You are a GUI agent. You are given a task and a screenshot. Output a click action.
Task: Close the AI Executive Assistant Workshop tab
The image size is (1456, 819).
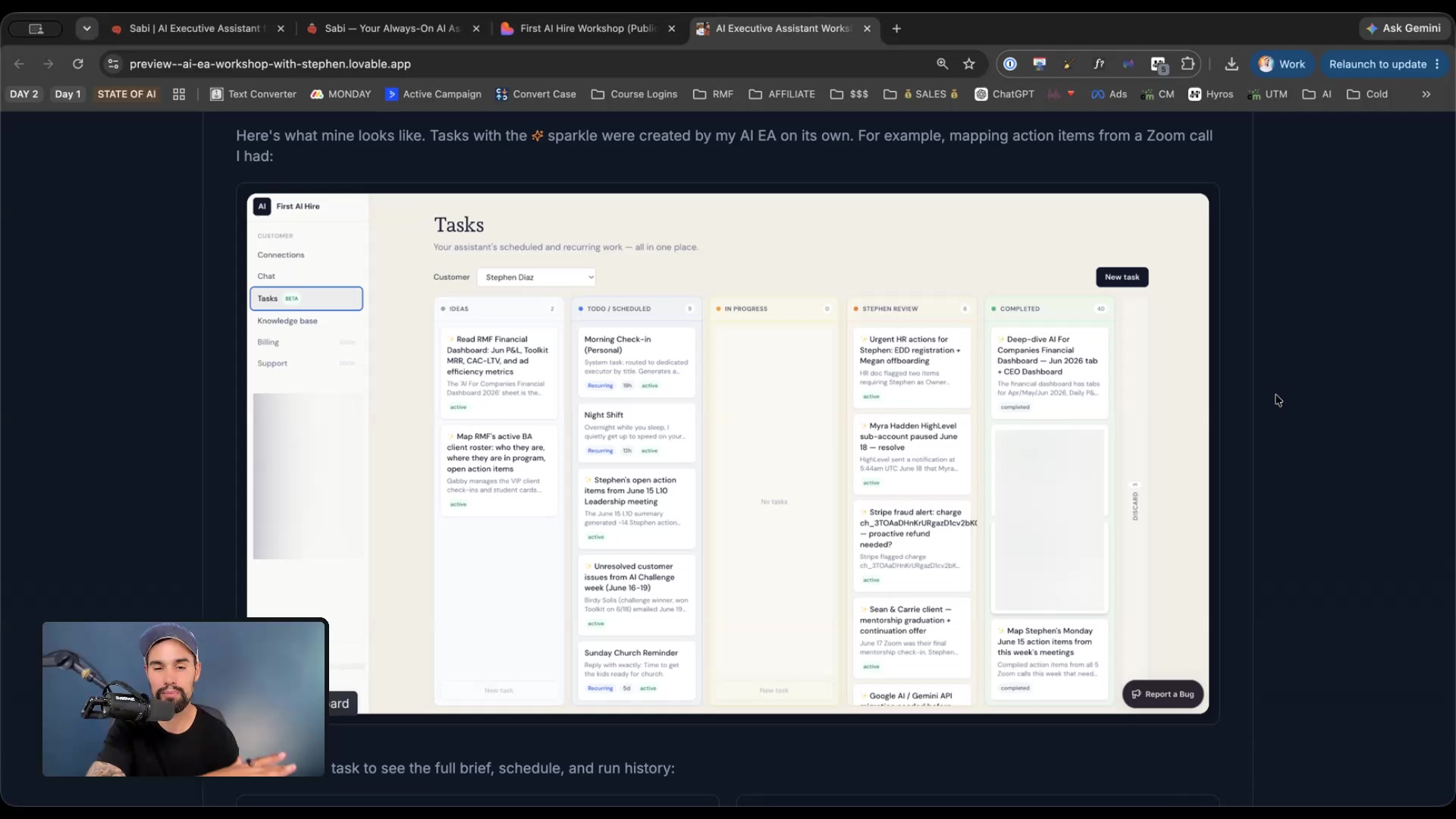(867, 28)
